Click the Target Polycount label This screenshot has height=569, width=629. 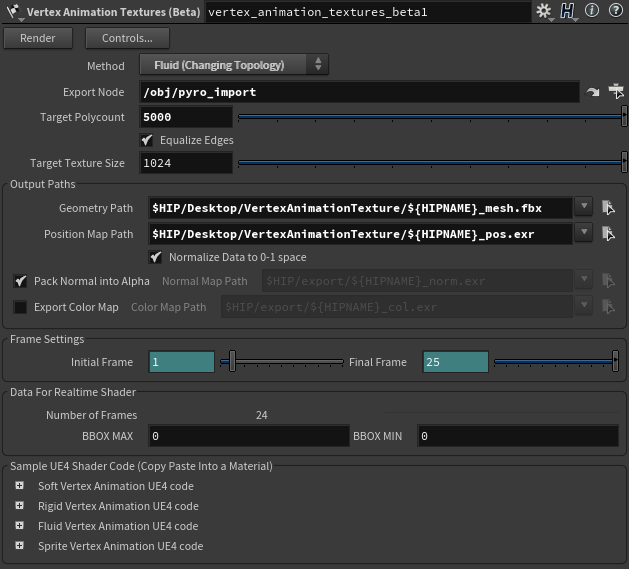[x=82, y=117]
